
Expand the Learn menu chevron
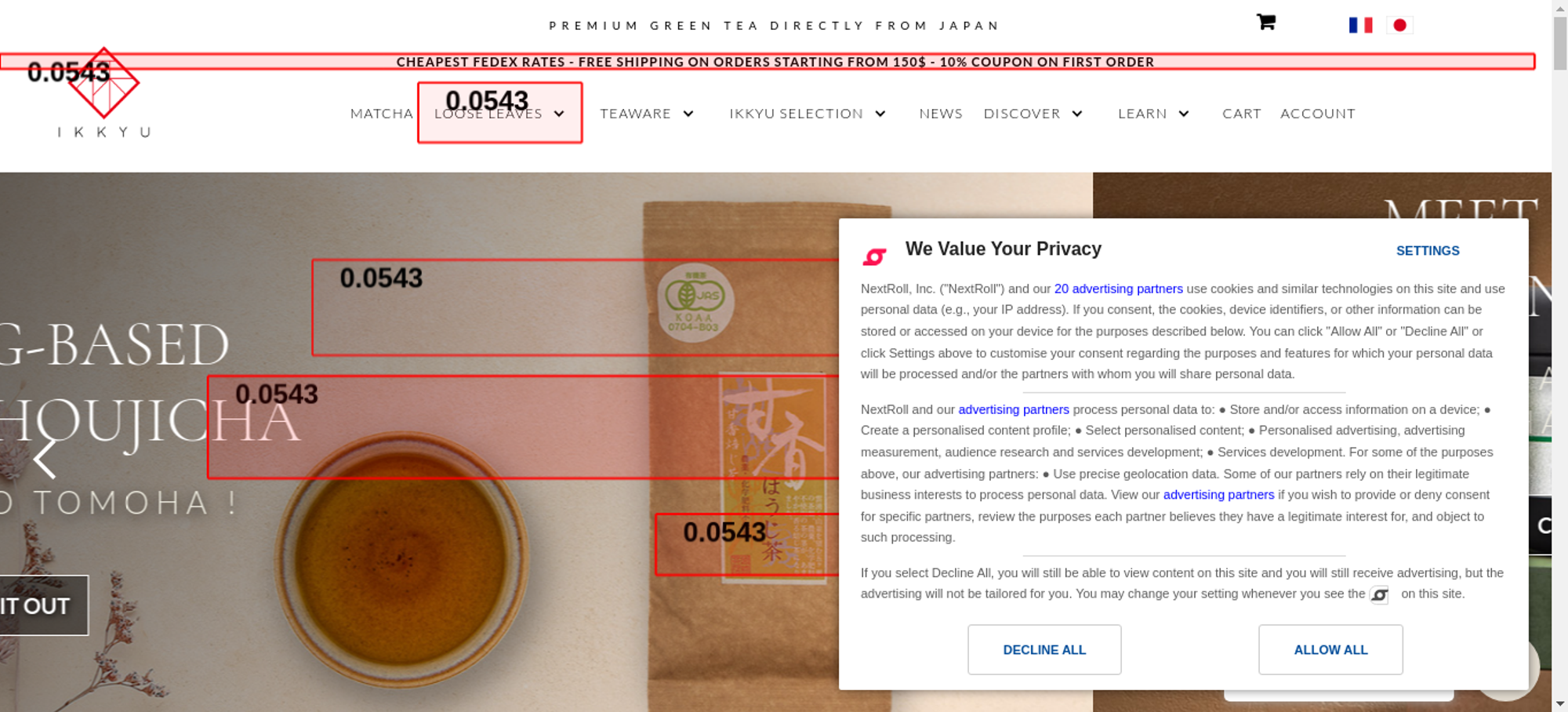pyautogui.click(x=1184, y=114)
